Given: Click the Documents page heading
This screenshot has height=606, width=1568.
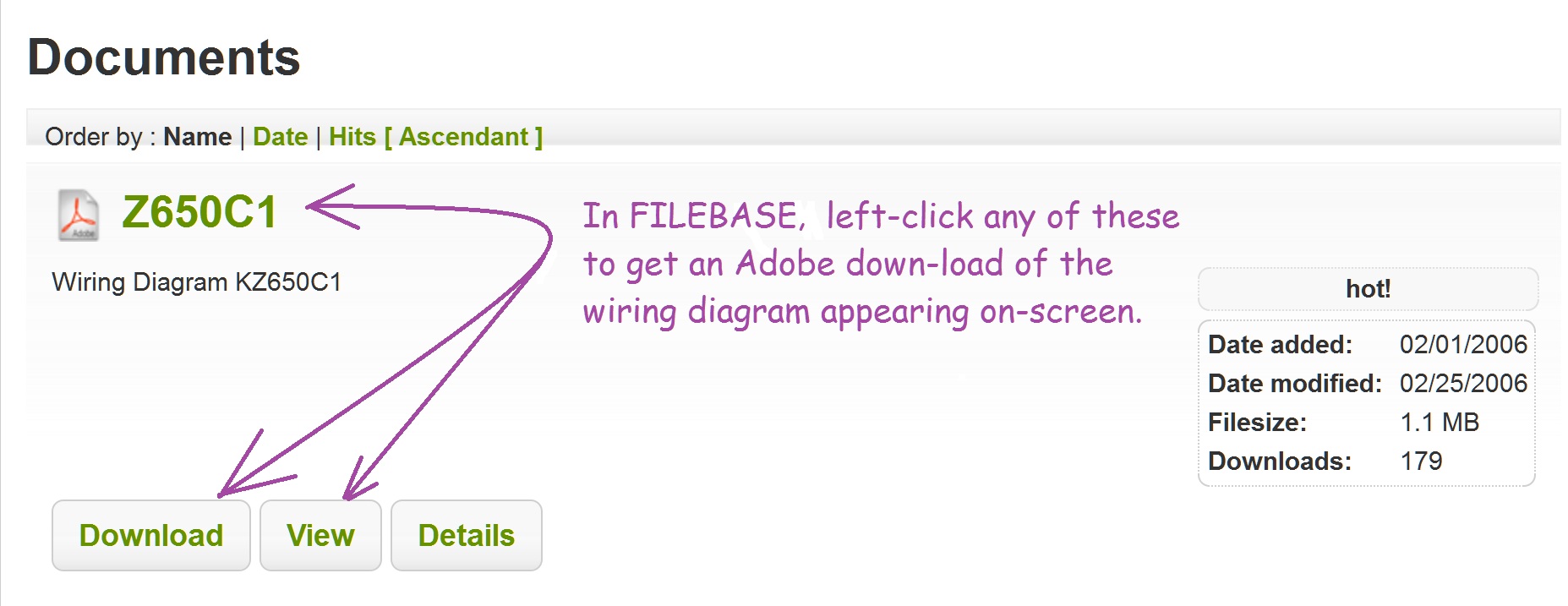Looking at the screenshot, I should (x=164, y=57).
